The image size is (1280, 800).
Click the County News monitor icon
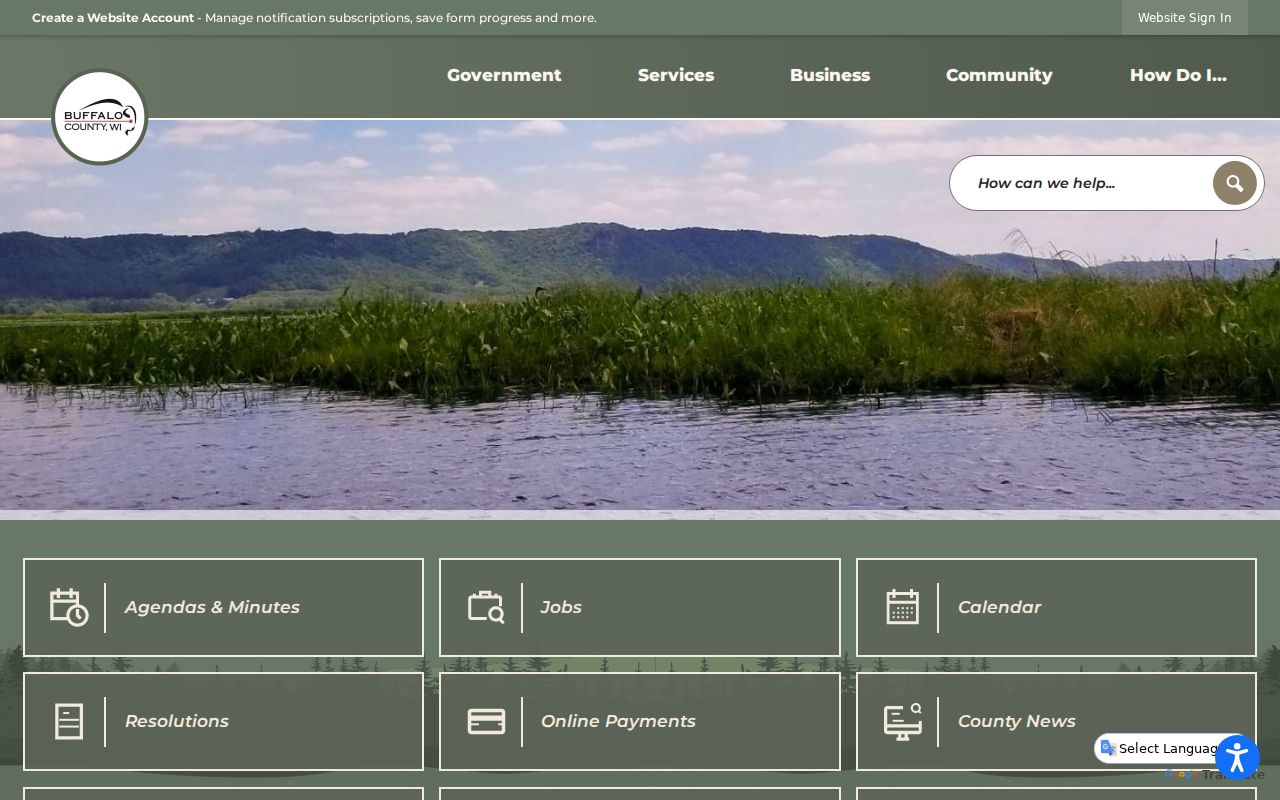pyautogui.click(x=902, y=721)
